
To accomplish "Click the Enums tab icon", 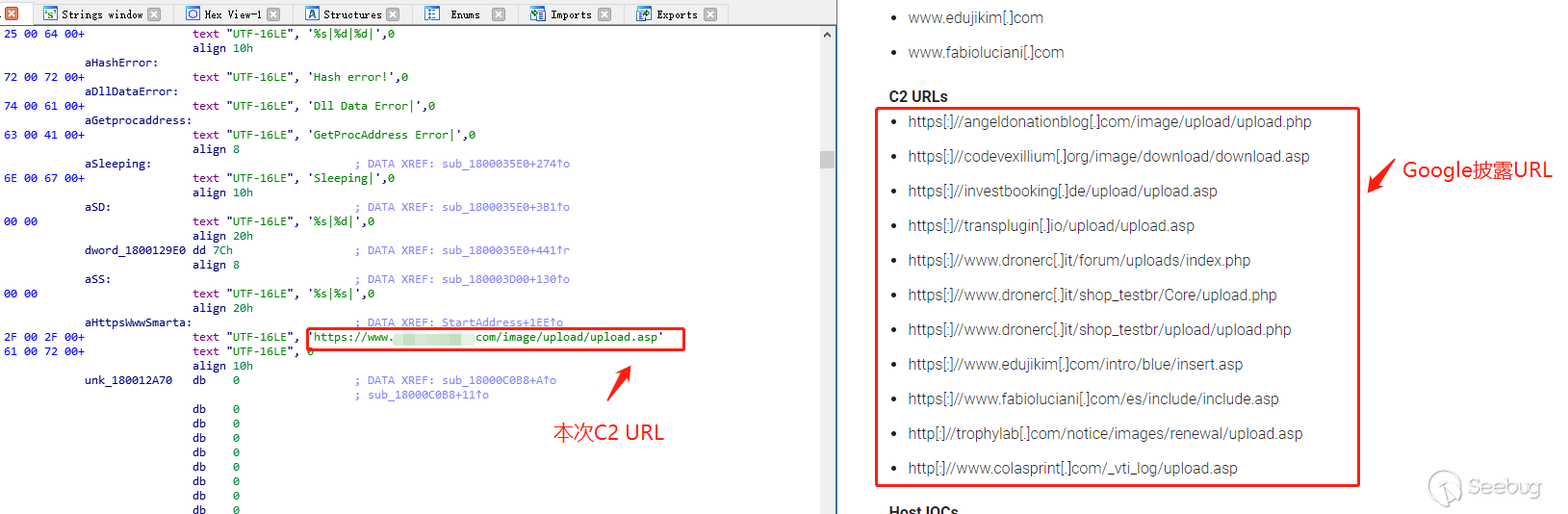I will [x=432, y=14].
